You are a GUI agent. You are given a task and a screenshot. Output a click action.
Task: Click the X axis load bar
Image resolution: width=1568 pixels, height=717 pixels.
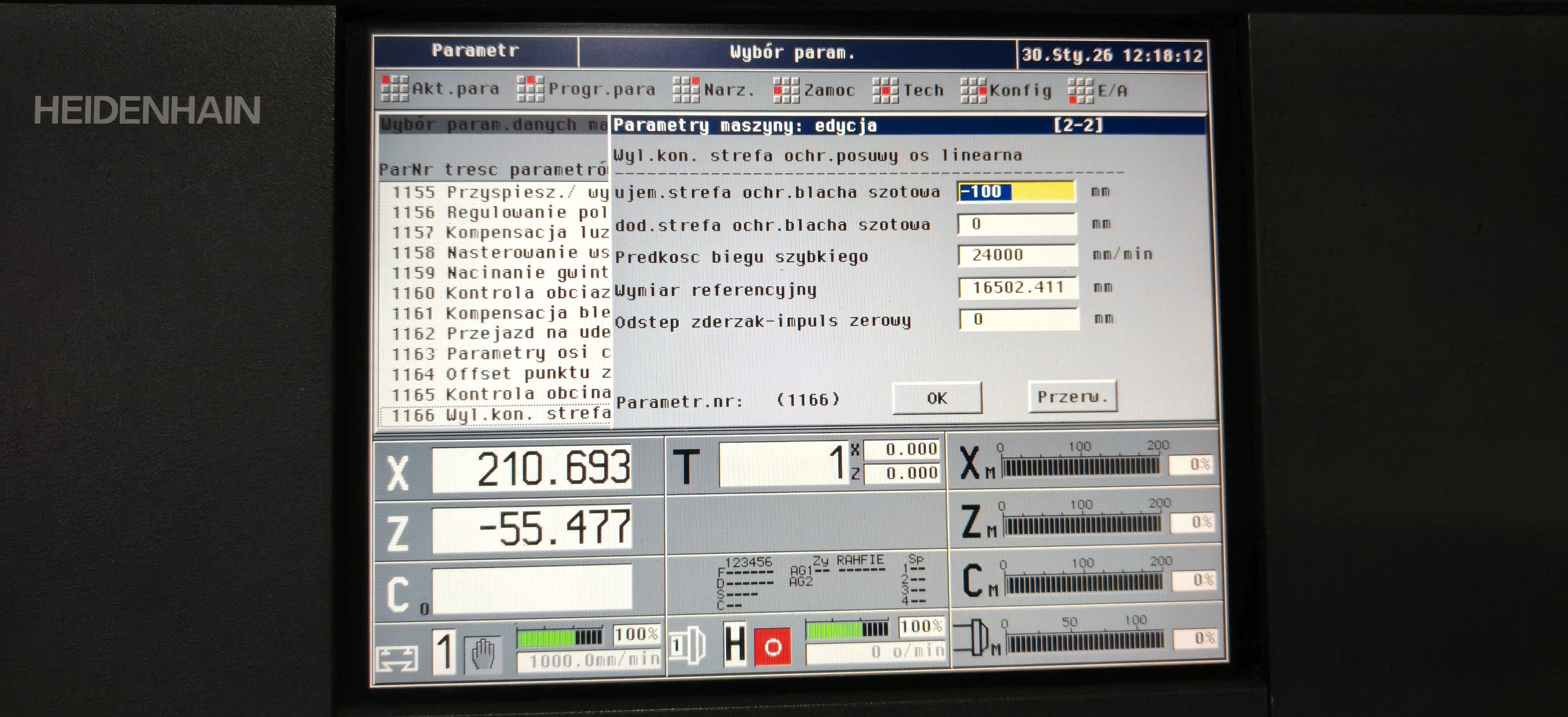tap(1080, 467)
